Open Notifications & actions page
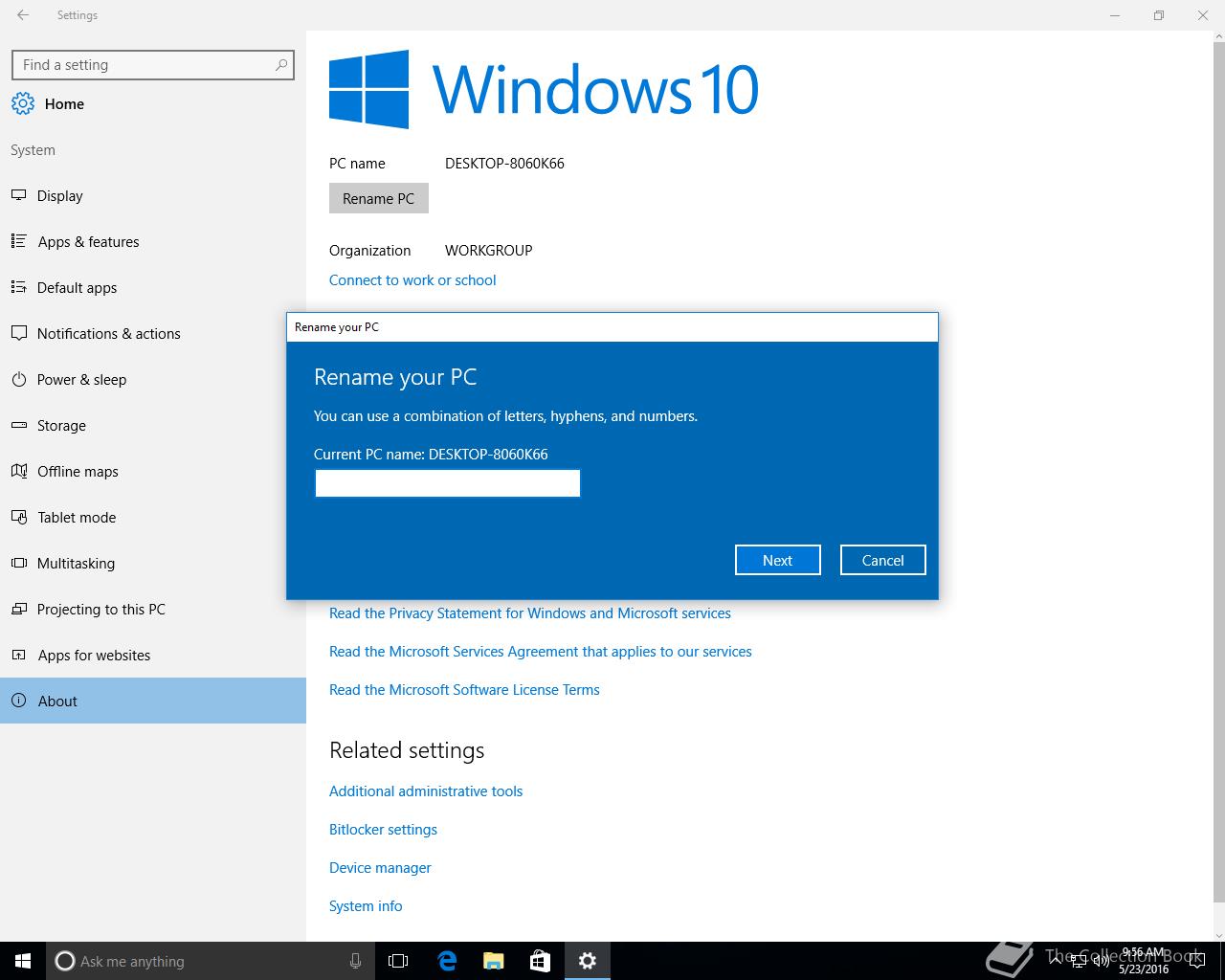 click(153, 333)
